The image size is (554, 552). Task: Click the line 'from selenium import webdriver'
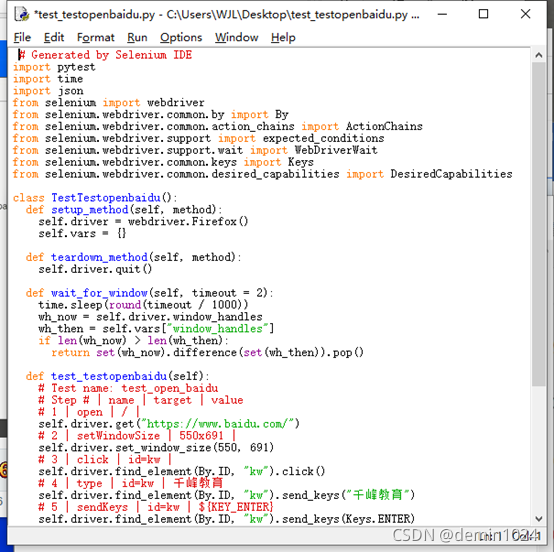(108, 103)
